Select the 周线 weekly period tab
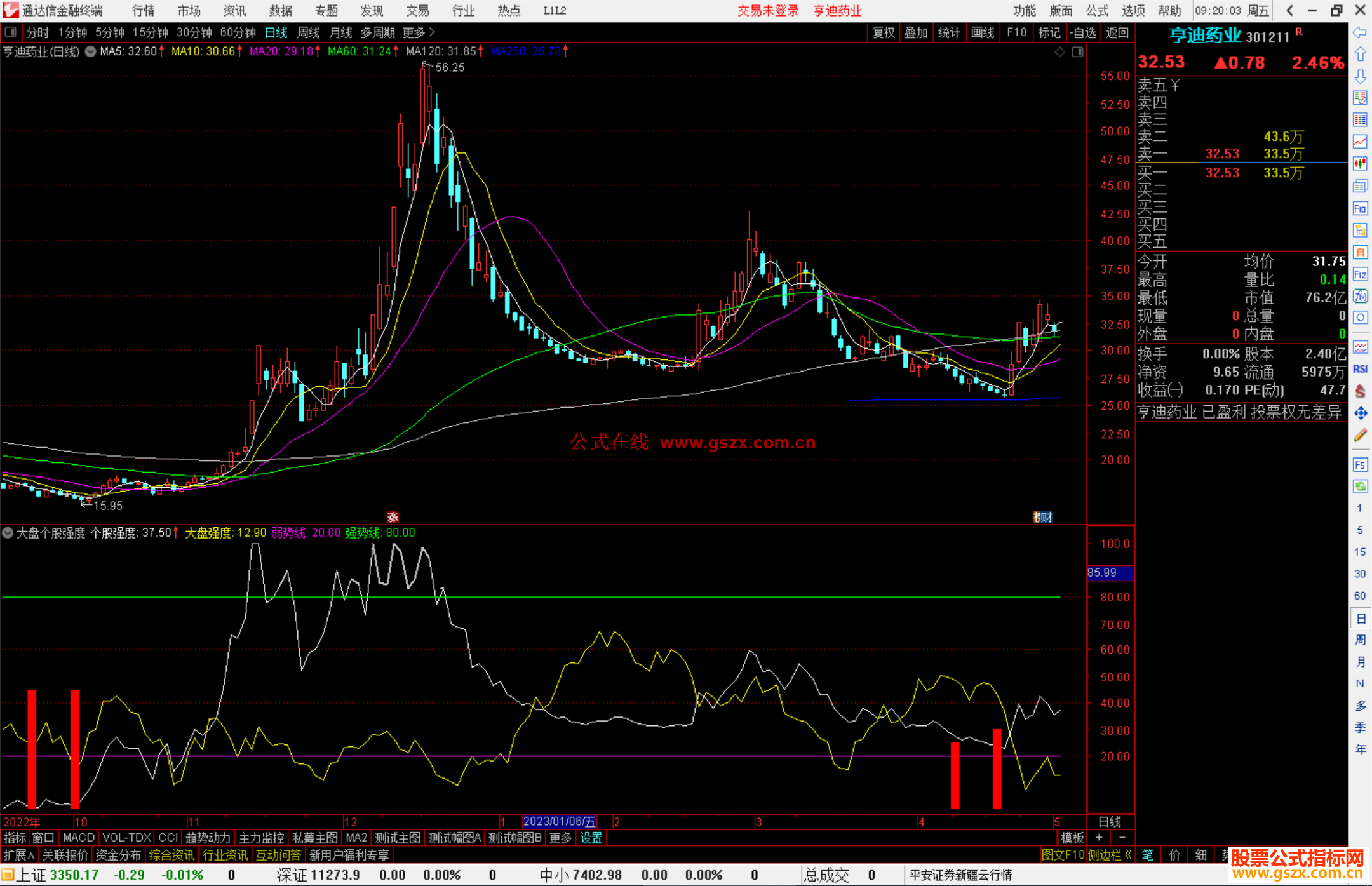 pos(309,32)
